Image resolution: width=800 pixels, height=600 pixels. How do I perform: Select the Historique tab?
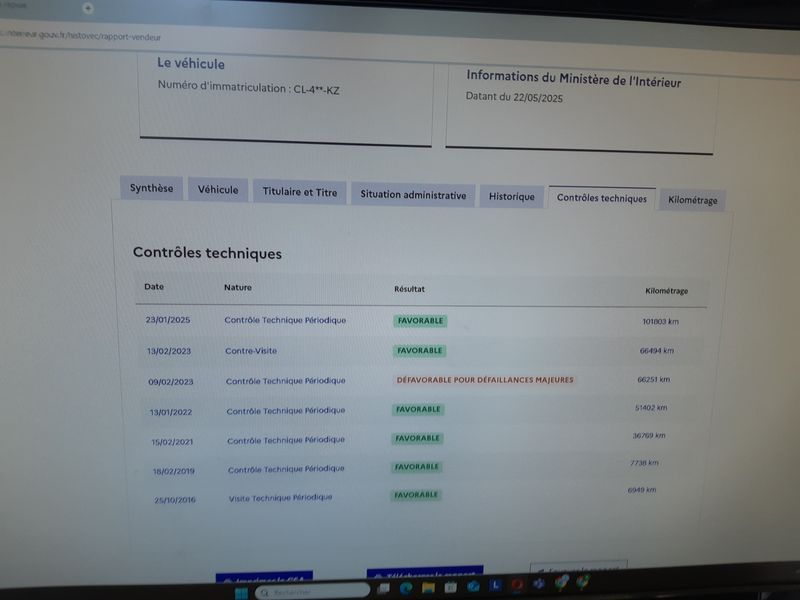point(512,196)
